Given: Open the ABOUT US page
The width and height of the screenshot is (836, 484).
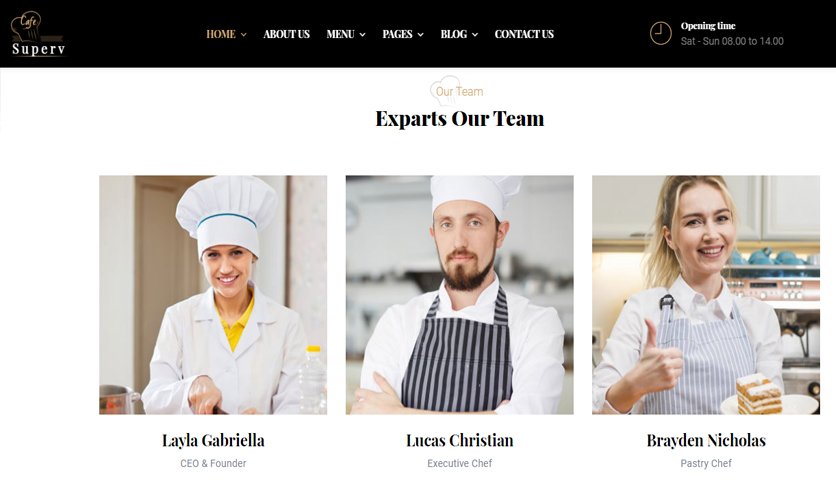Looking at the screenshot, I should coord(286,34).
